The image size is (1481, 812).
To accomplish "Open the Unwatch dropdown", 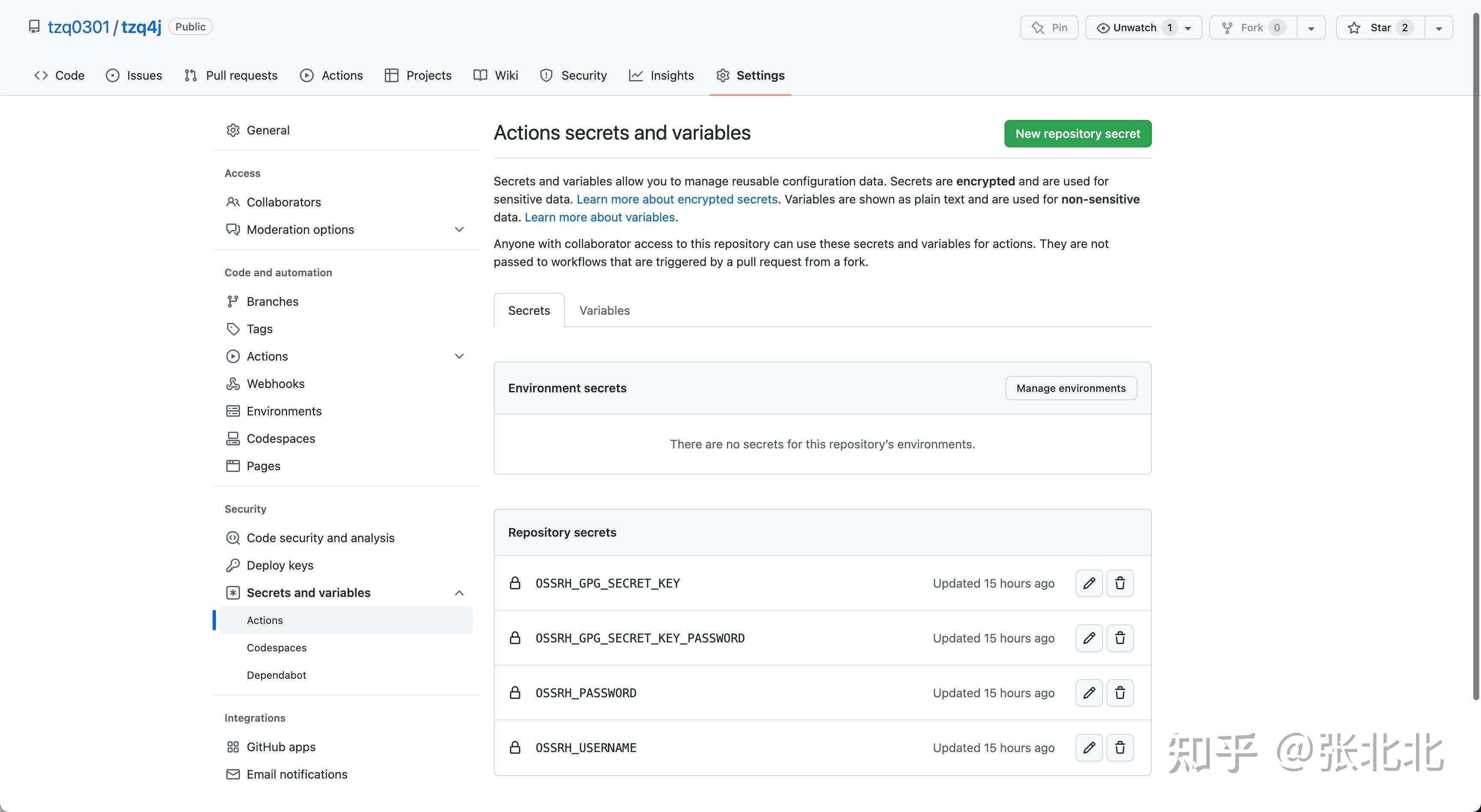I will (1143, 27).
